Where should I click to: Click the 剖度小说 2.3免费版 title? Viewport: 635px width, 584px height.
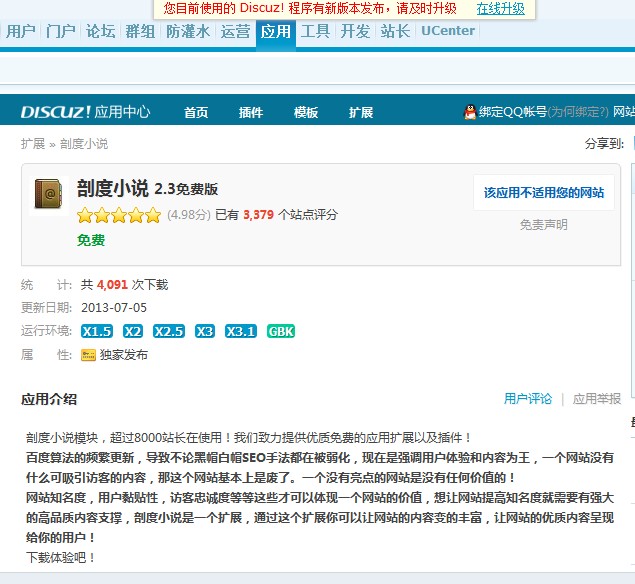(x=147, y=188)
